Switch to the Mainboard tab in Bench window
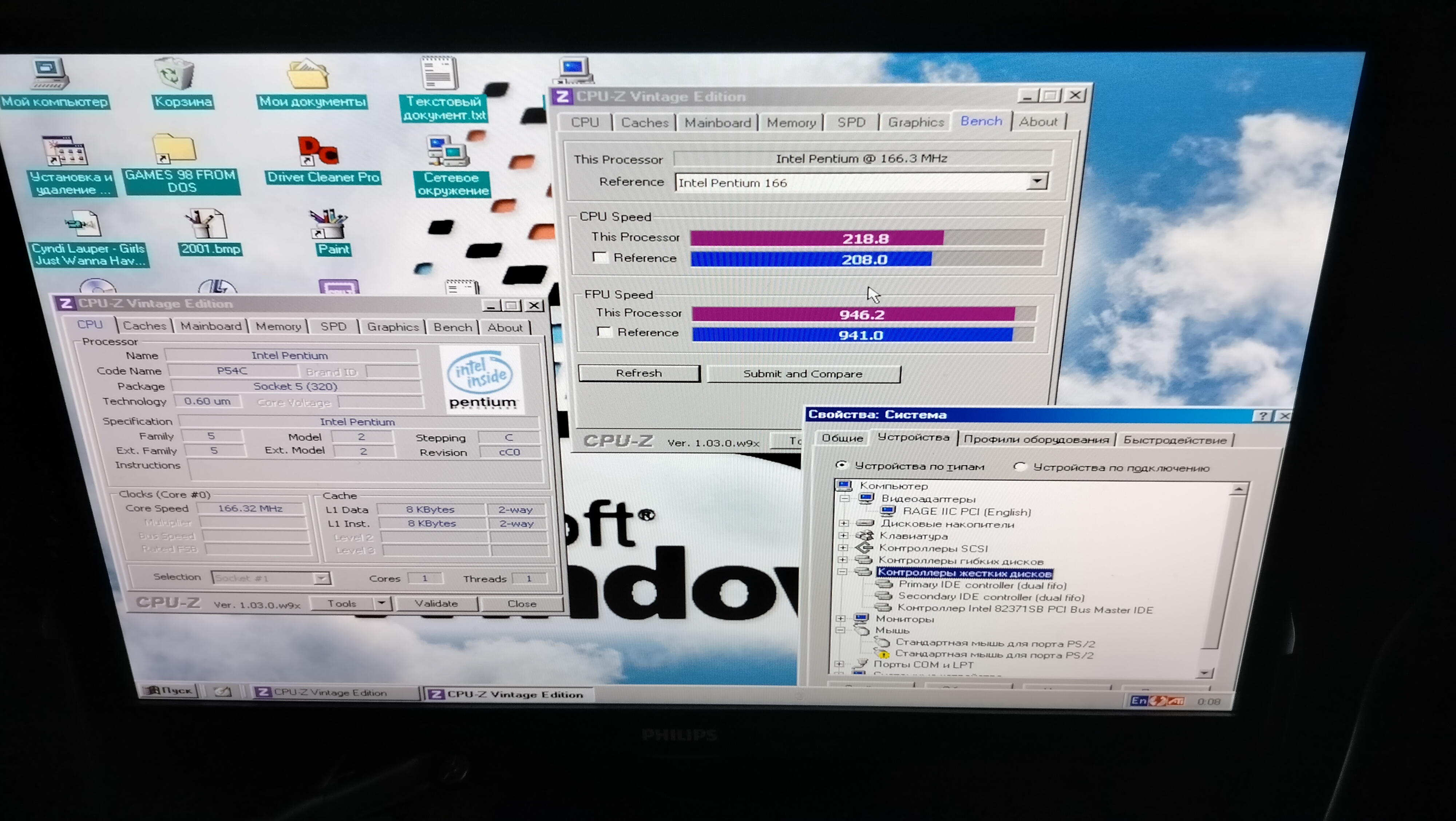The height and width of the screenshot is (821, 1456). tap(717, 123)
